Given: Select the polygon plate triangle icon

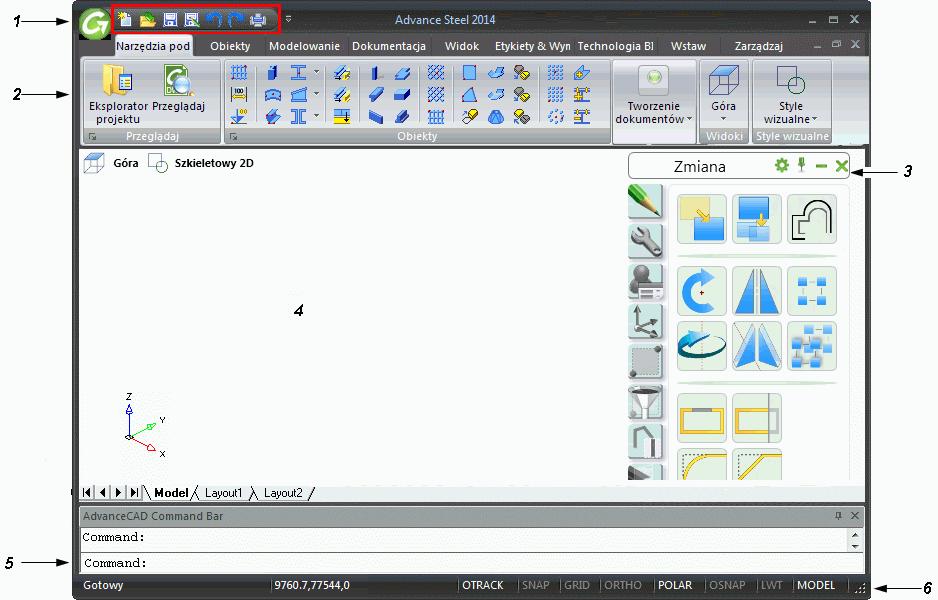Looking at the screenshot, I should coord(470,95).
